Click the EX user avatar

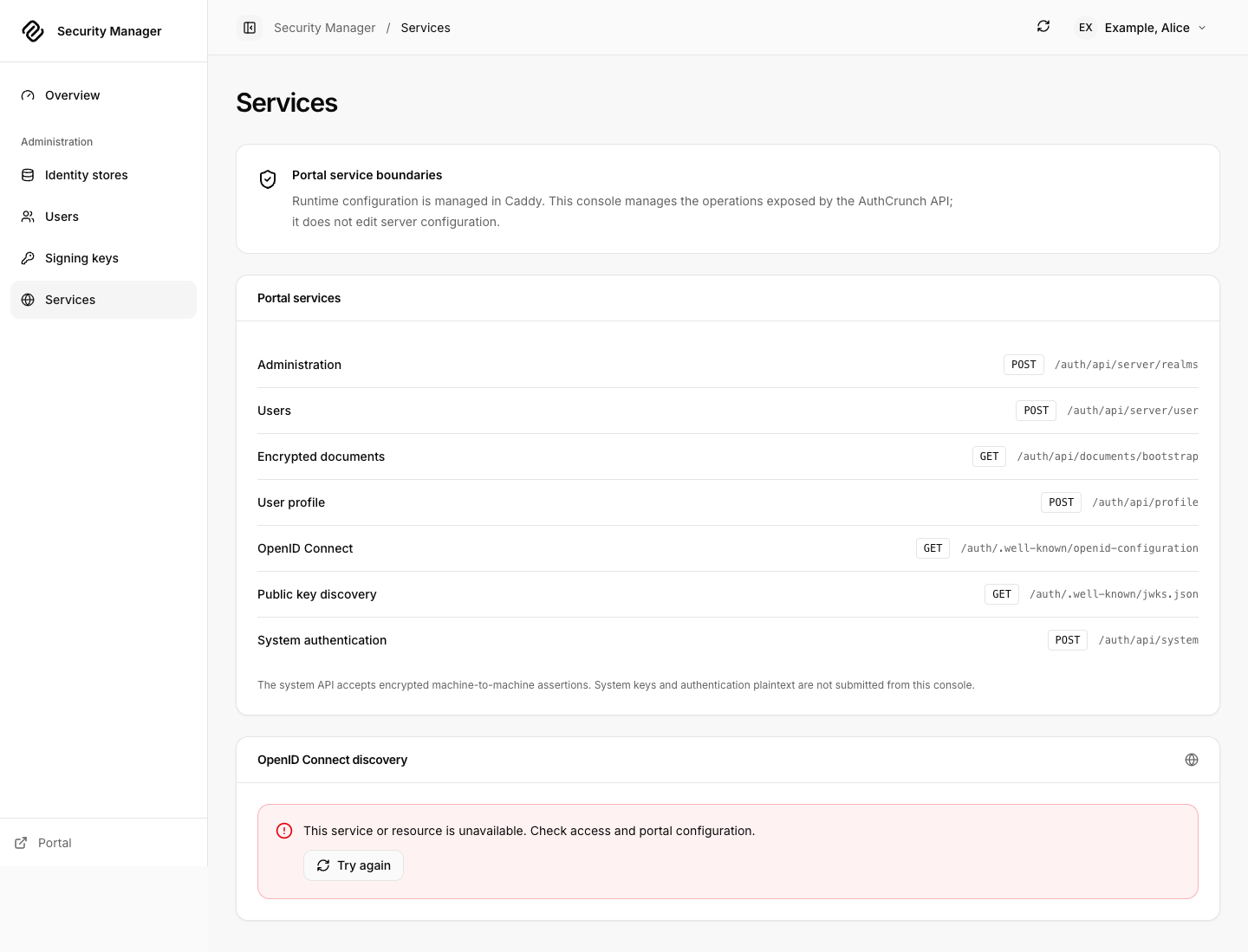click(x=1085, y=28)
